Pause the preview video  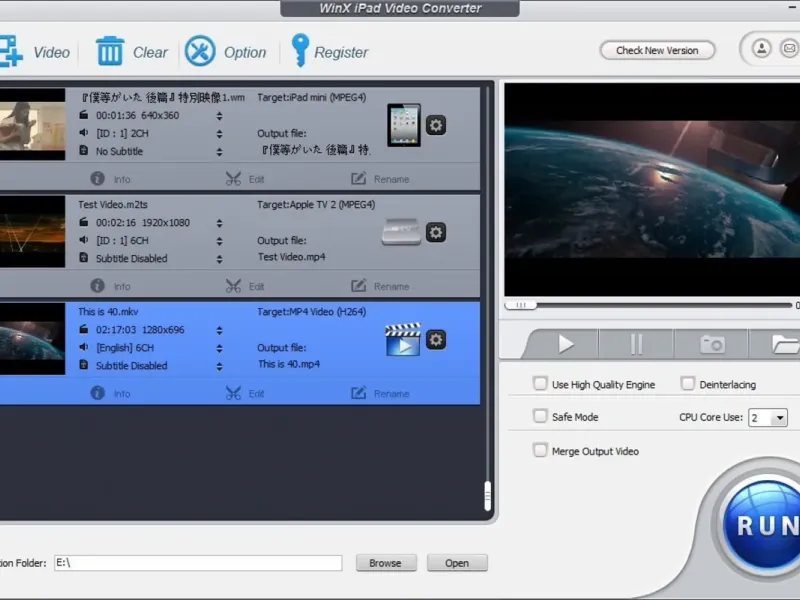point(636,344)
